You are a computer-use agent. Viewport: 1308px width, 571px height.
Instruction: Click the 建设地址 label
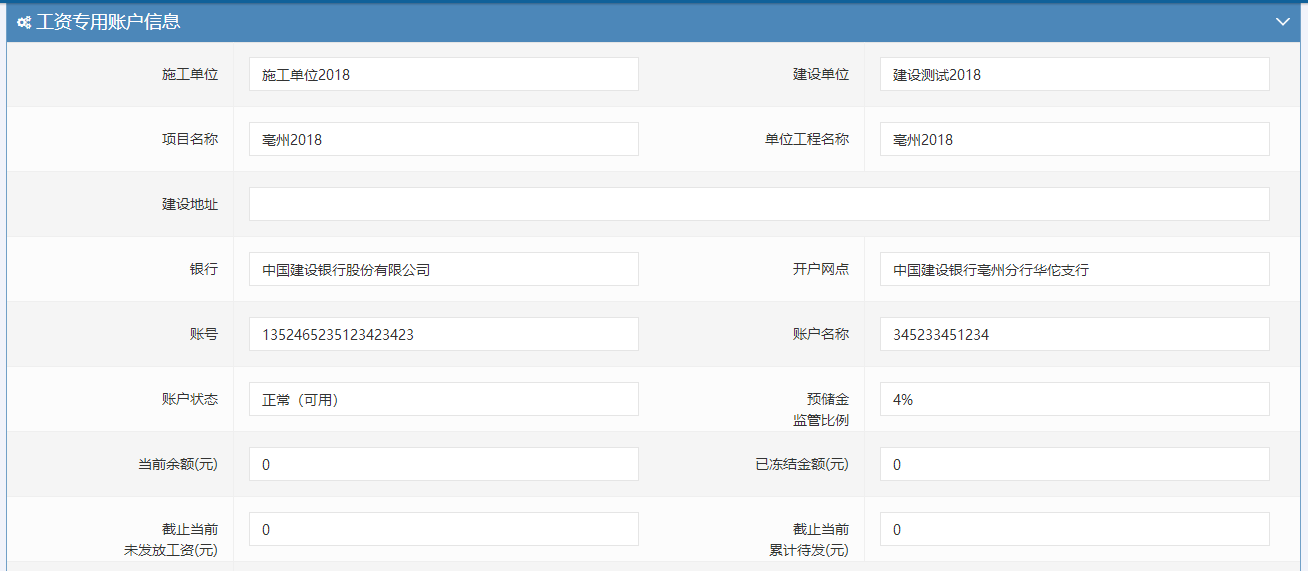(x=190, y=204)
